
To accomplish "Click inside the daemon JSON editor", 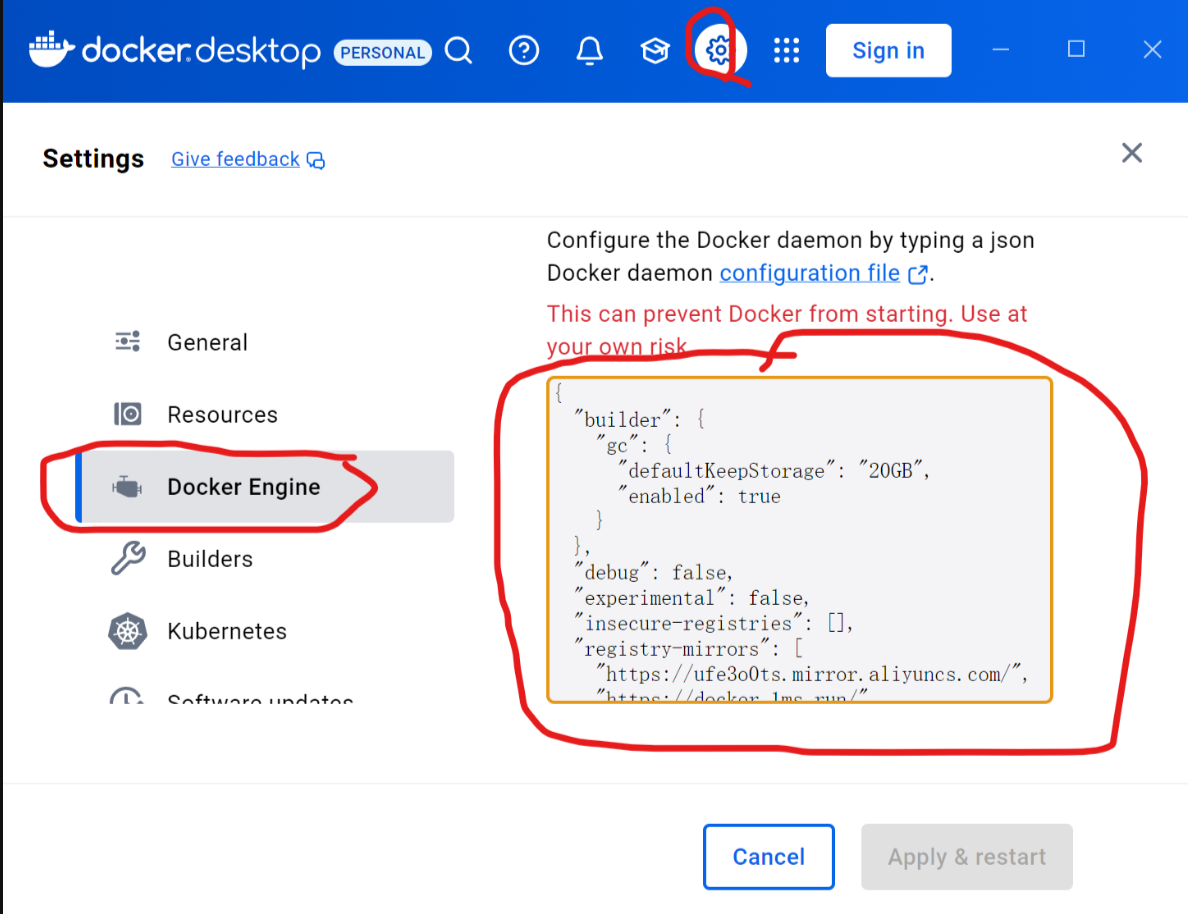I will 799,540.
